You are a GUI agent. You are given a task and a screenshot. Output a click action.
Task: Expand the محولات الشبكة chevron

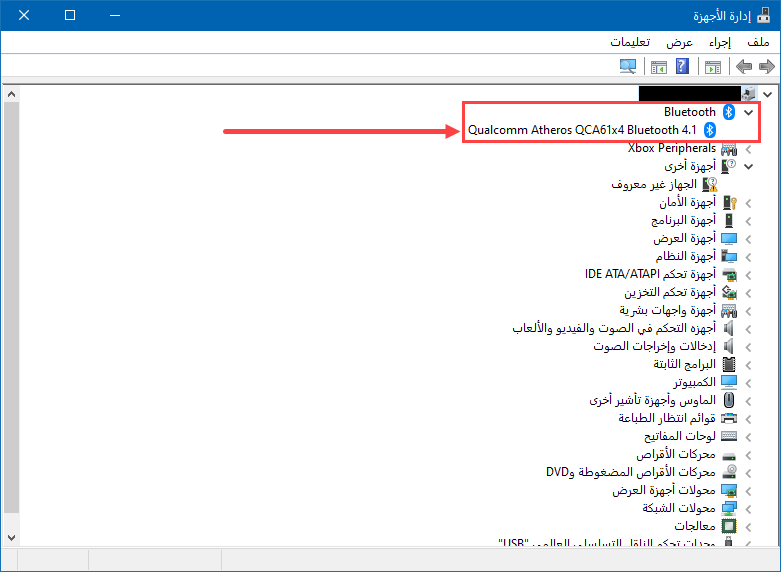[x=748, y=508]
